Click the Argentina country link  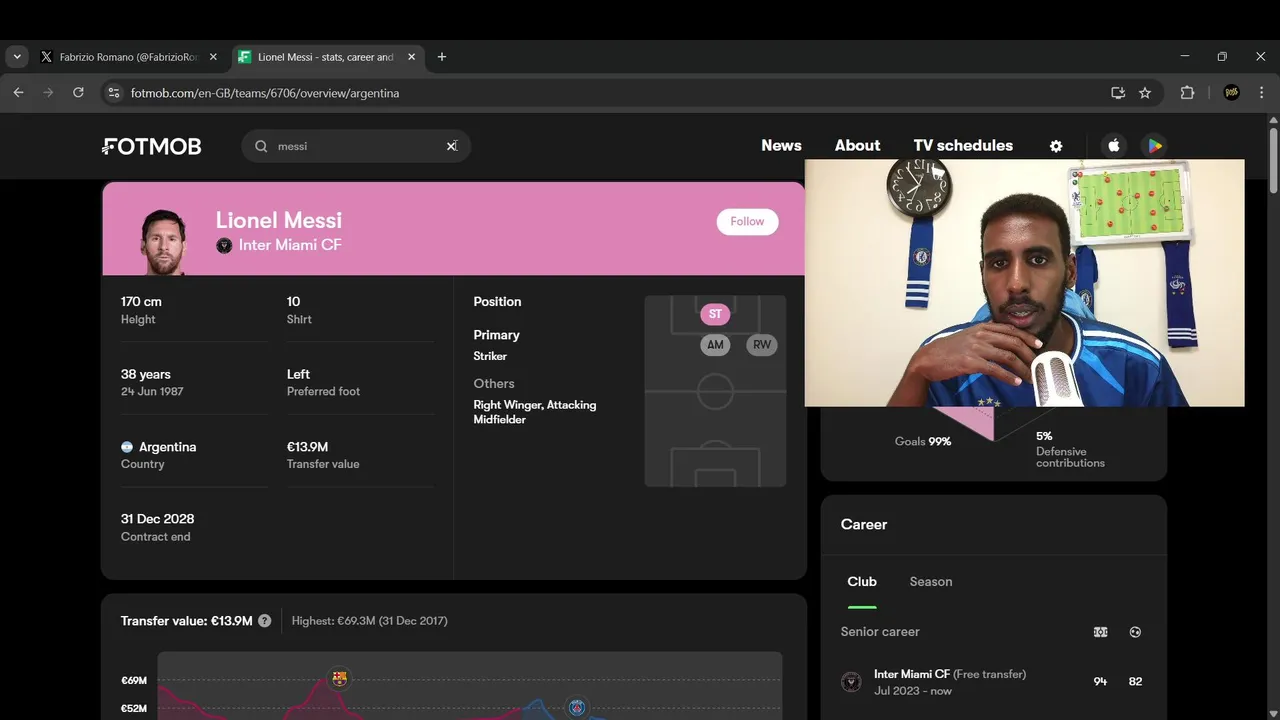(167, 447)
